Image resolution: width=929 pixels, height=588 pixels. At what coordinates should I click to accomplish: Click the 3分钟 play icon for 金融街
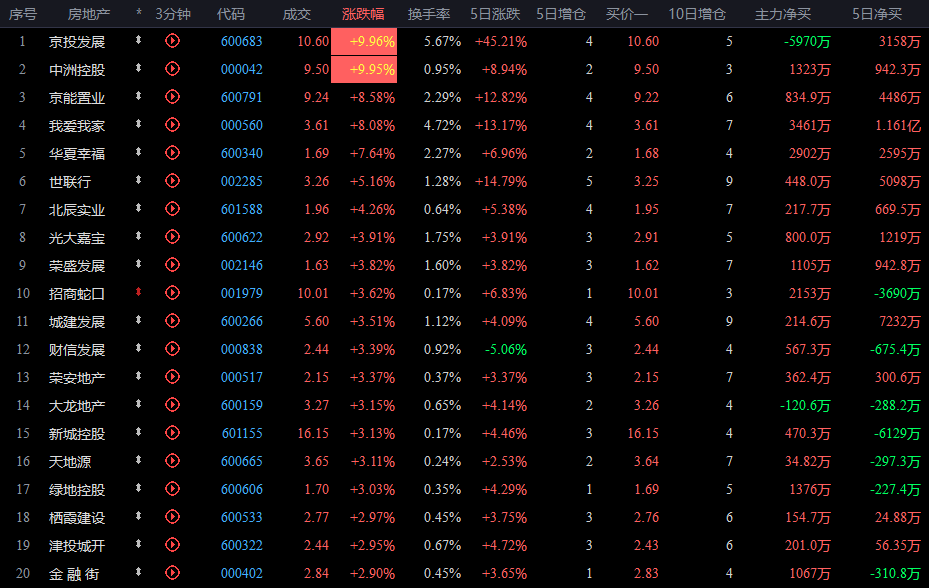click(172, 574)
